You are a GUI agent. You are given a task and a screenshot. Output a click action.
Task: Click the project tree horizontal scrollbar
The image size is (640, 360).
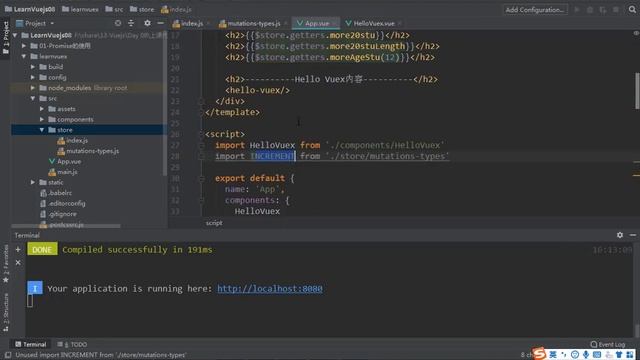click(x=66, y=226)
